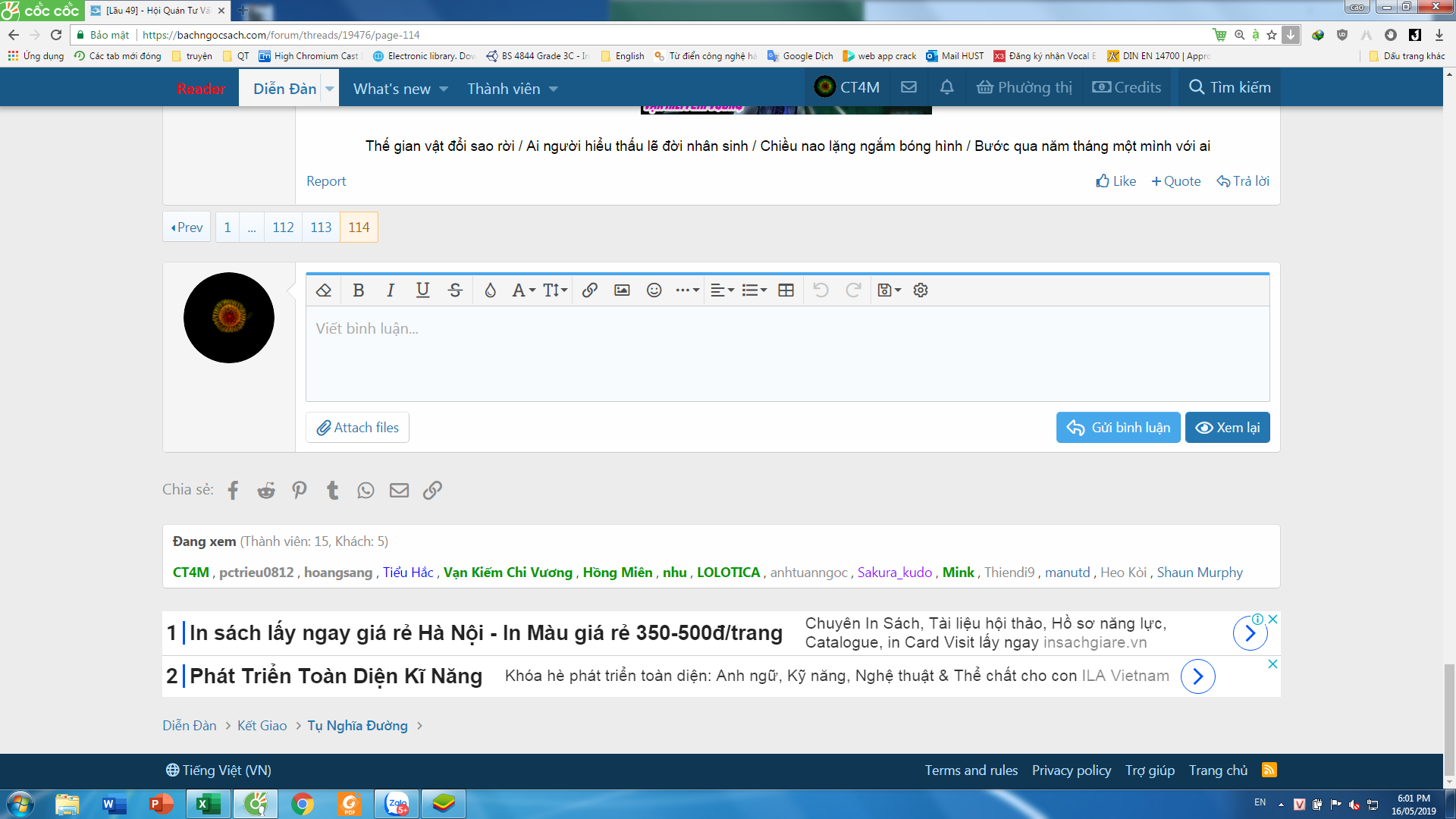
Task: Toggle underline text formatting
Action: (x=422, y=290)
